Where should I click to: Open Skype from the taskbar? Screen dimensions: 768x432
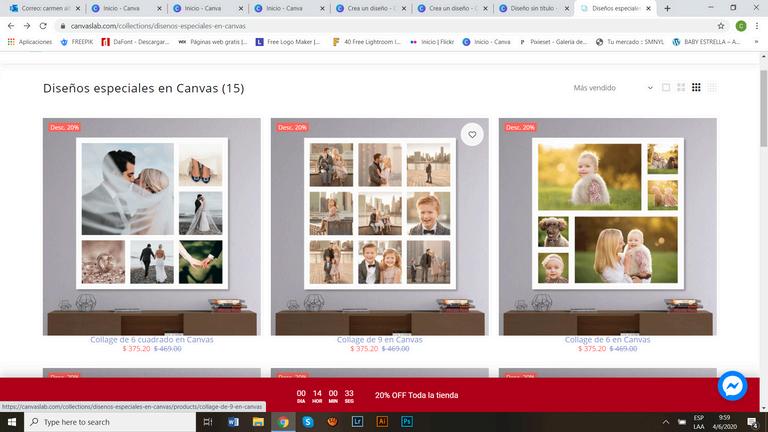pyautogui.click(x=308, y=422)
